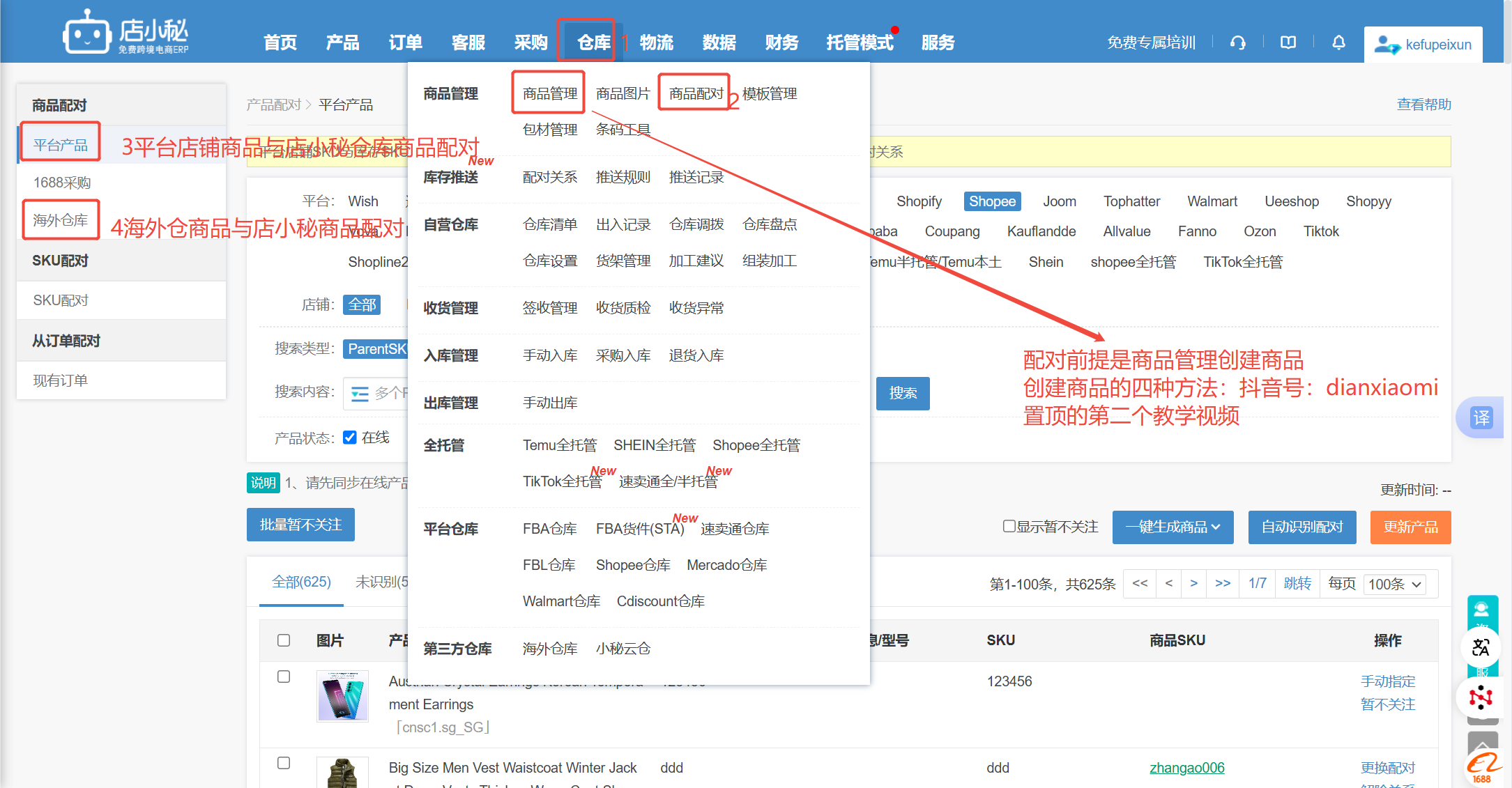
Task: Toggle select-all checkbox in table header
Action: [284, 640]
